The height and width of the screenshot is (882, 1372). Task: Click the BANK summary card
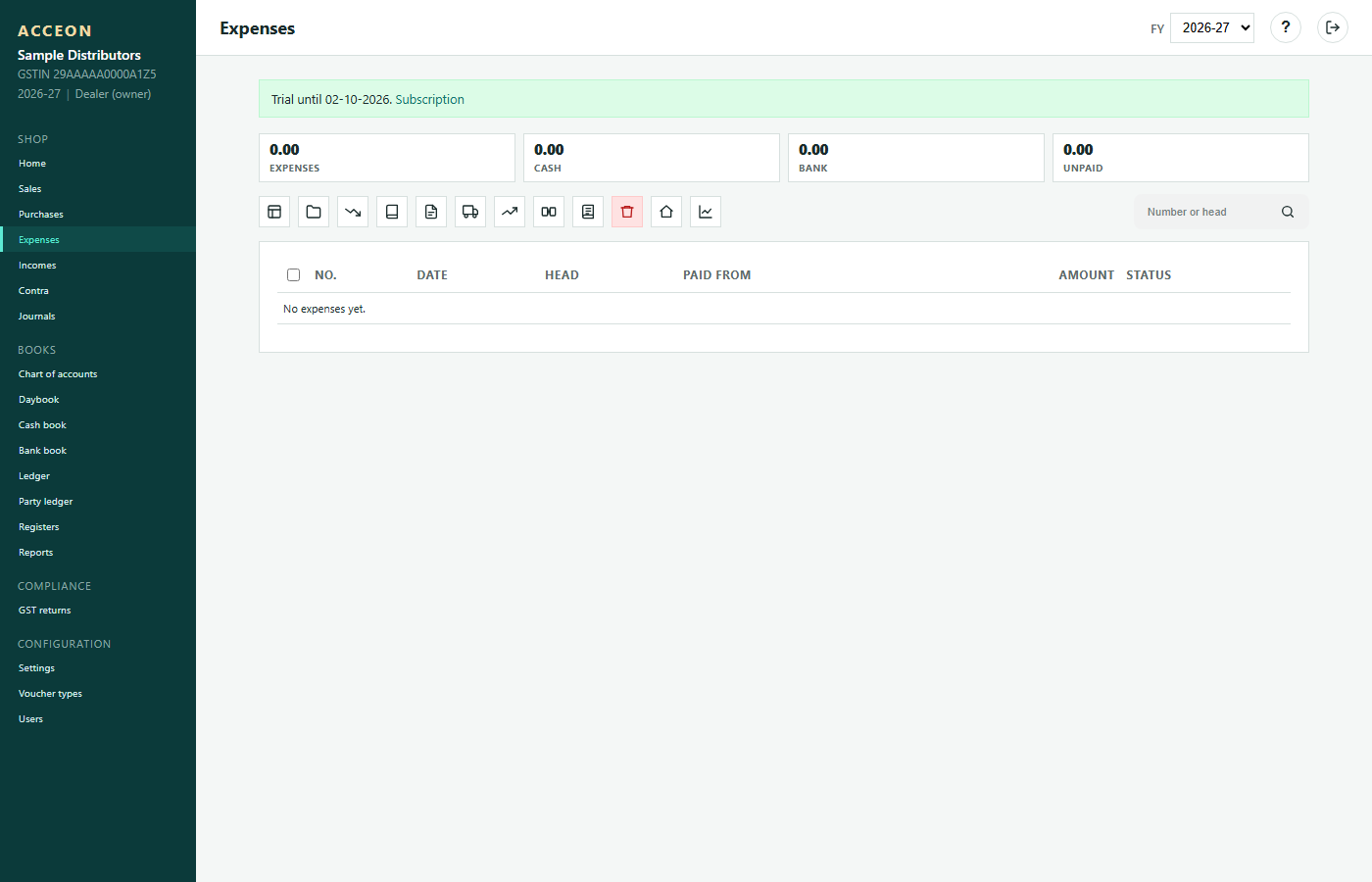tap(916, 158)
